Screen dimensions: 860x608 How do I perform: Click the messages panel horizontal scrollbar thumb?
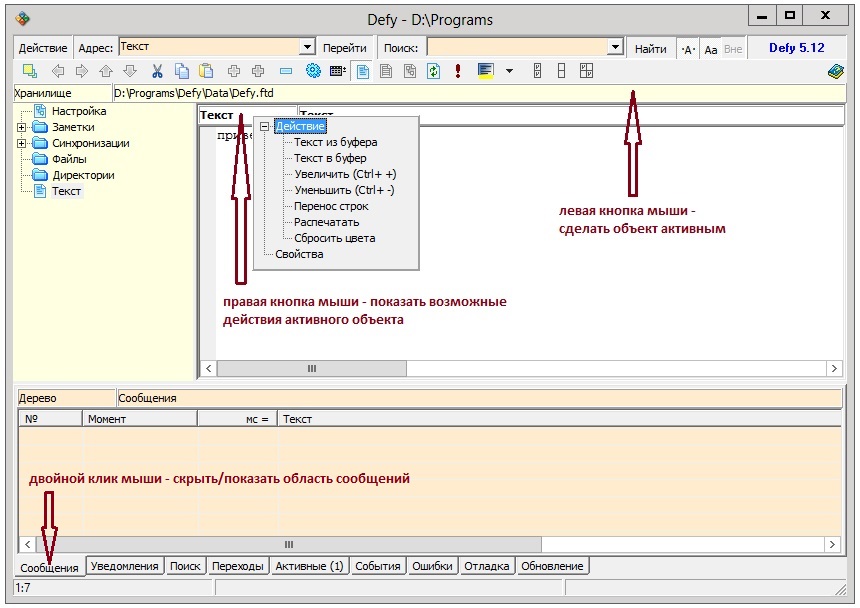tap(288, 544)
